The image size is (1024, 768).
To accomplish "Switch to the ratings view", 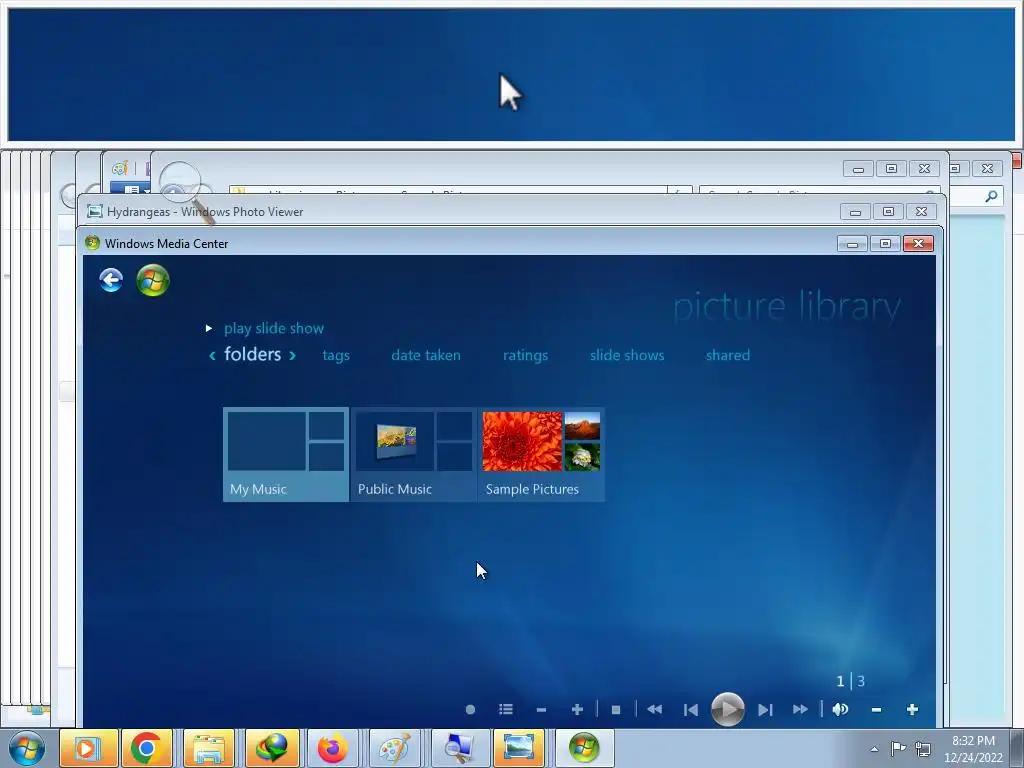I will (525, 355).
